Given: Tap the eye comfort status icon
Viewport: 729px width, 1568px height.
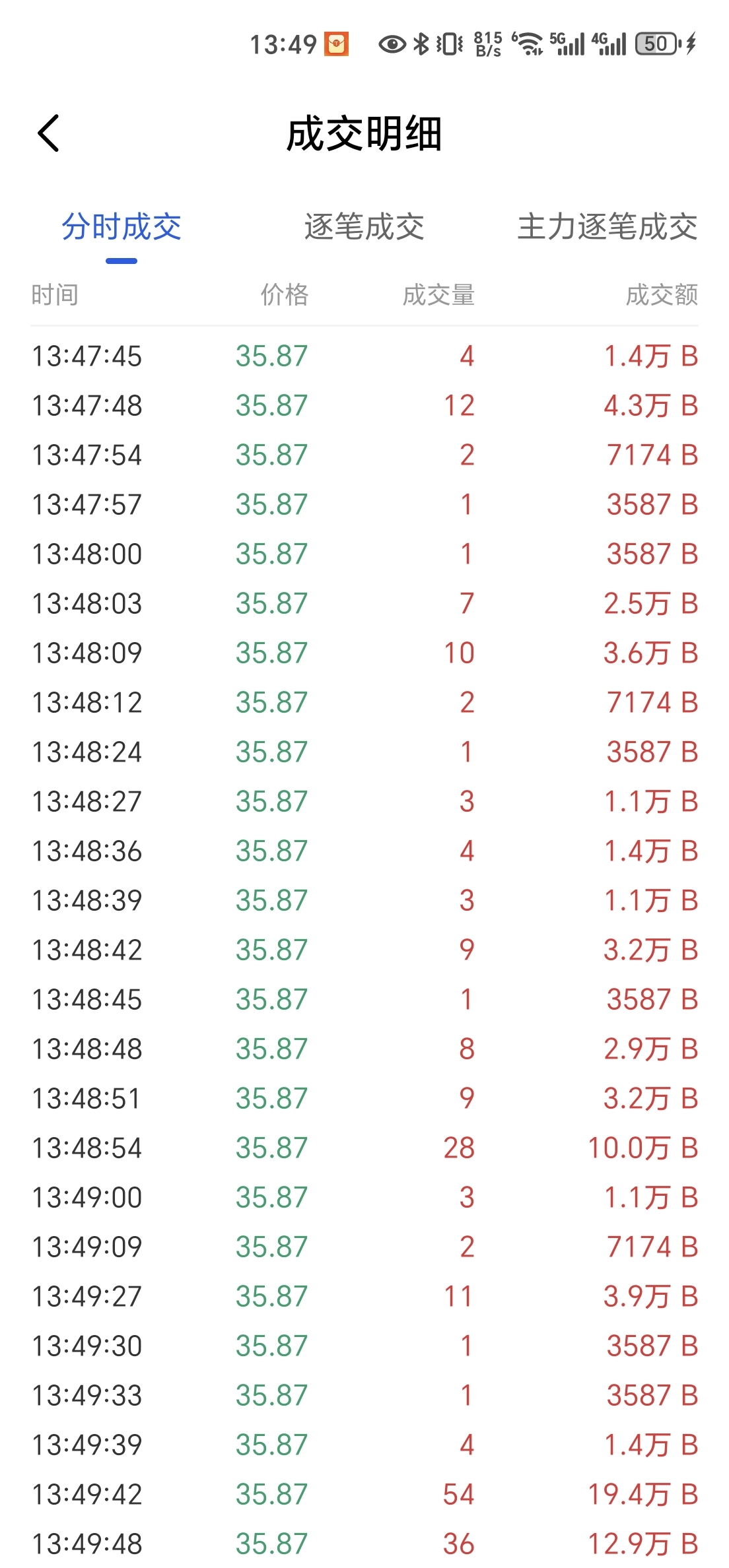Looking at the screenshot, I should click(392, 44).
